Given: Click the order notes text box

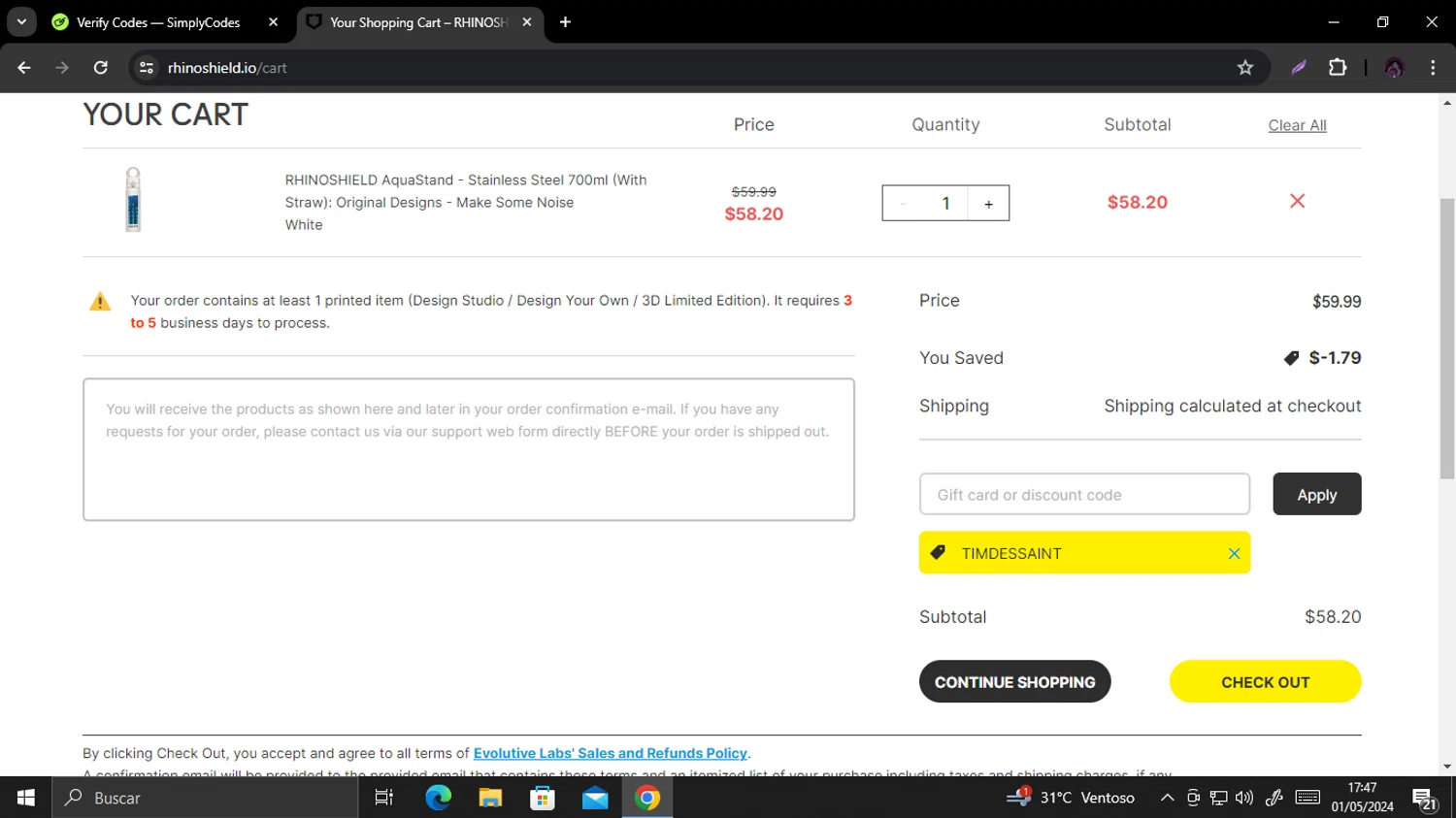Looking at the screenshot, I should click(x=469, y=449).
